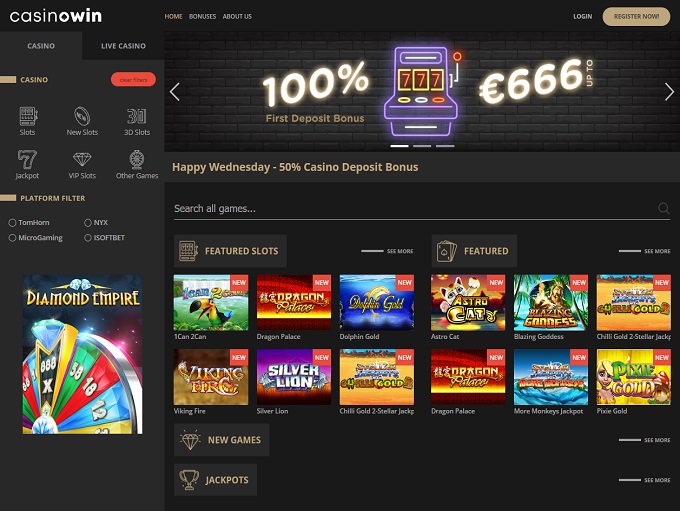
Task: Choose the 3D Slots category icon
Action: click(137, 116)
